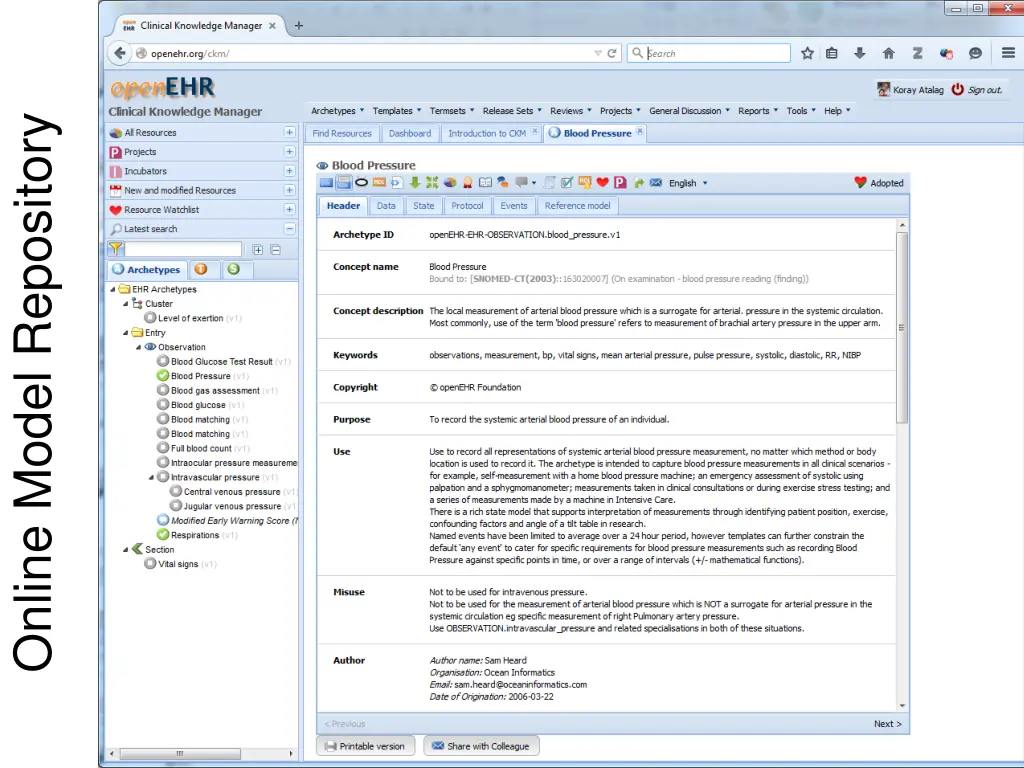This screenshot has width=1024, height=768.
Task: Open the Dashboard tab
Action: pyautogui.click(x=410, y=133)
